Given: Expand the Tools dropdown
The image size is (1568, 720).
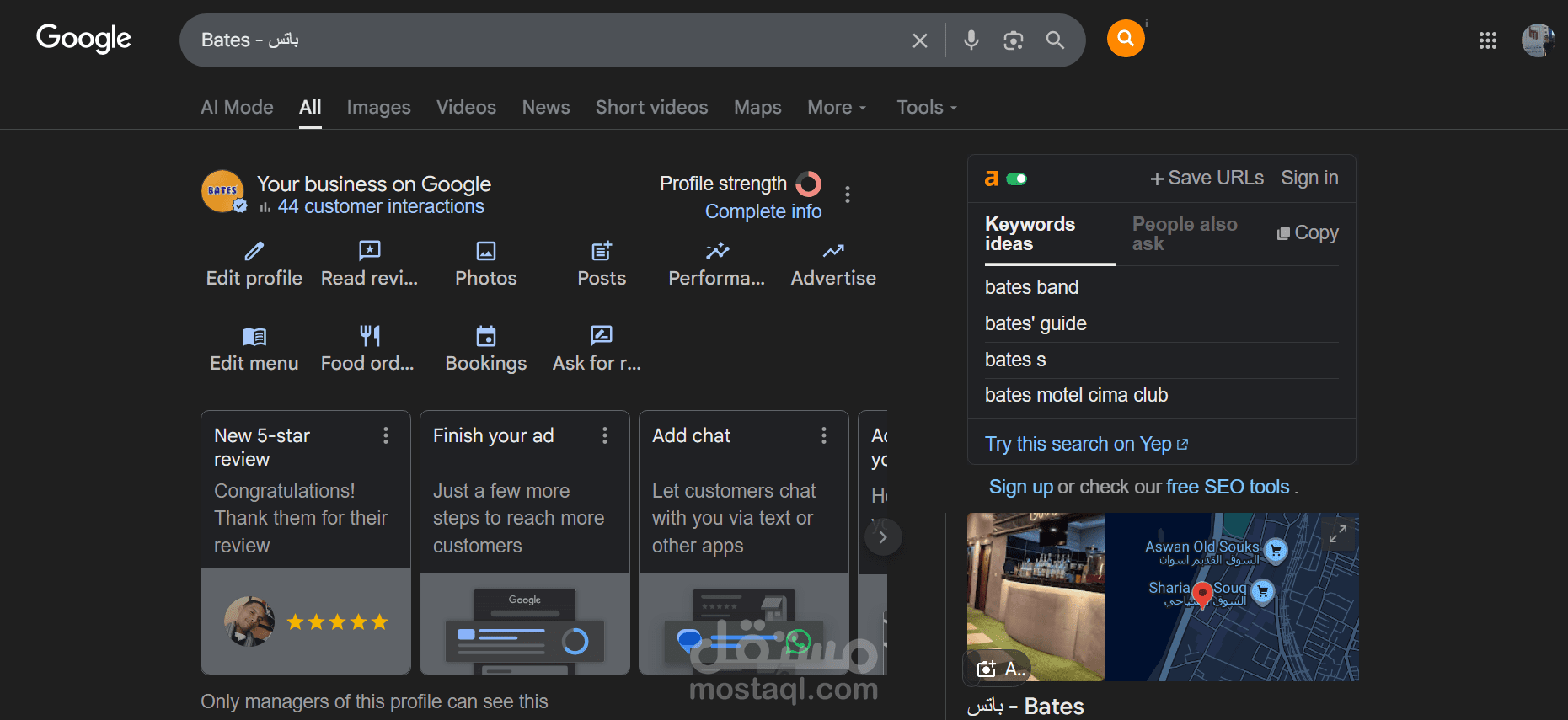Looking at the screenshot, I should [x=927, y=108].
